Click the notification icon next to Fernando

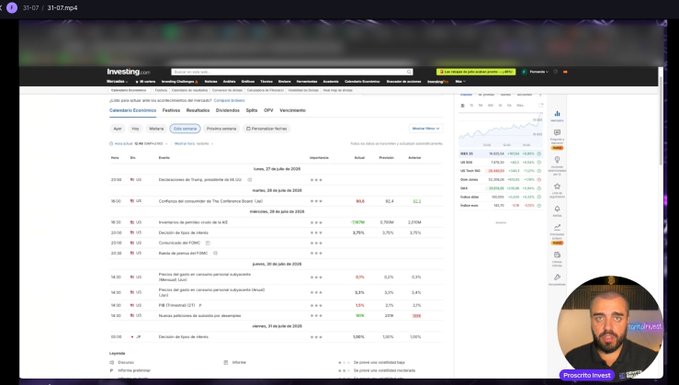coord(556,72)
